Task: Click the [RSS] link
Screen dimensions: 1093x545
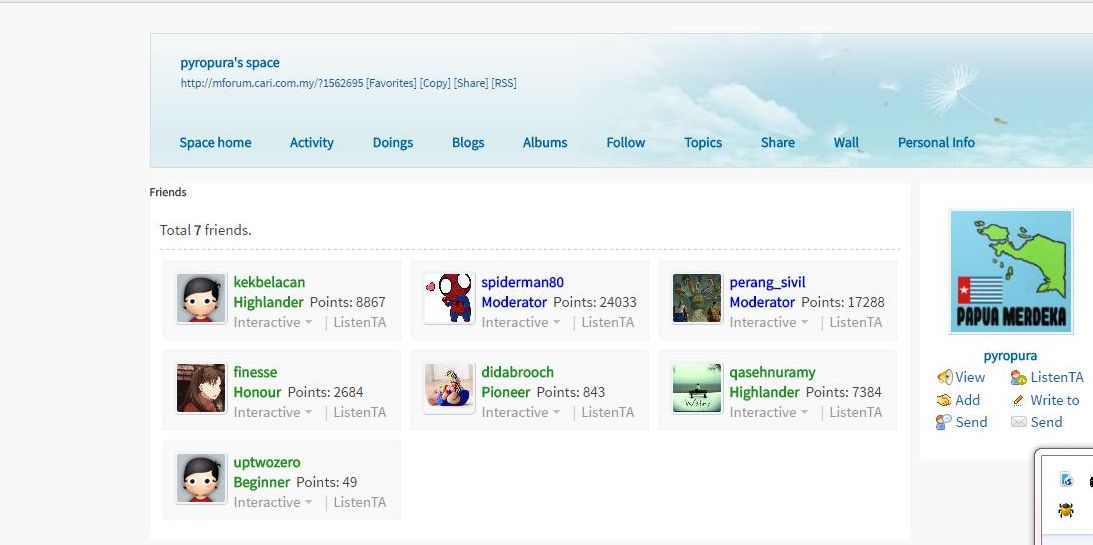Action: (504, 83)
